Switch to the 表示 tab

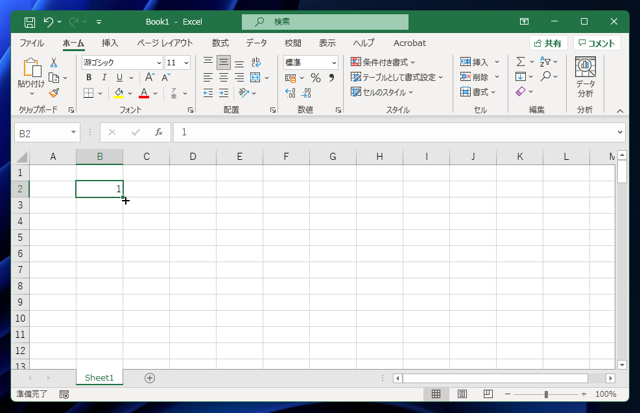point(327,43)
